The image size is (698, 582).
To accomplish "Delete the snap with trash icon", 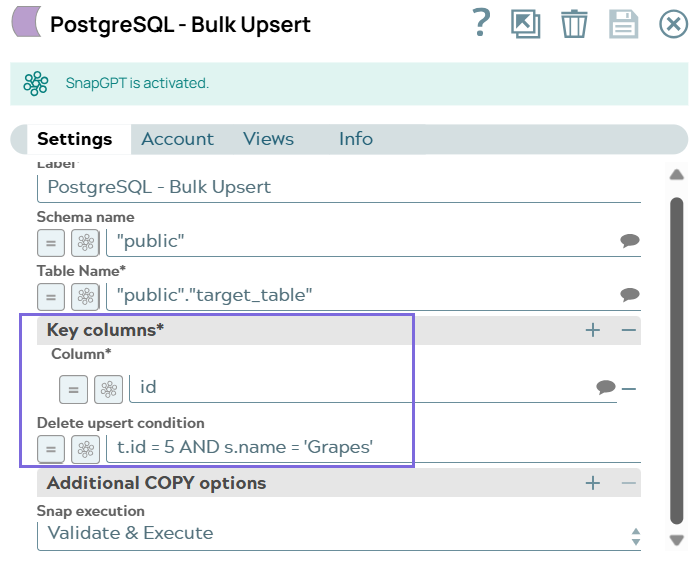I will [574, 24].
